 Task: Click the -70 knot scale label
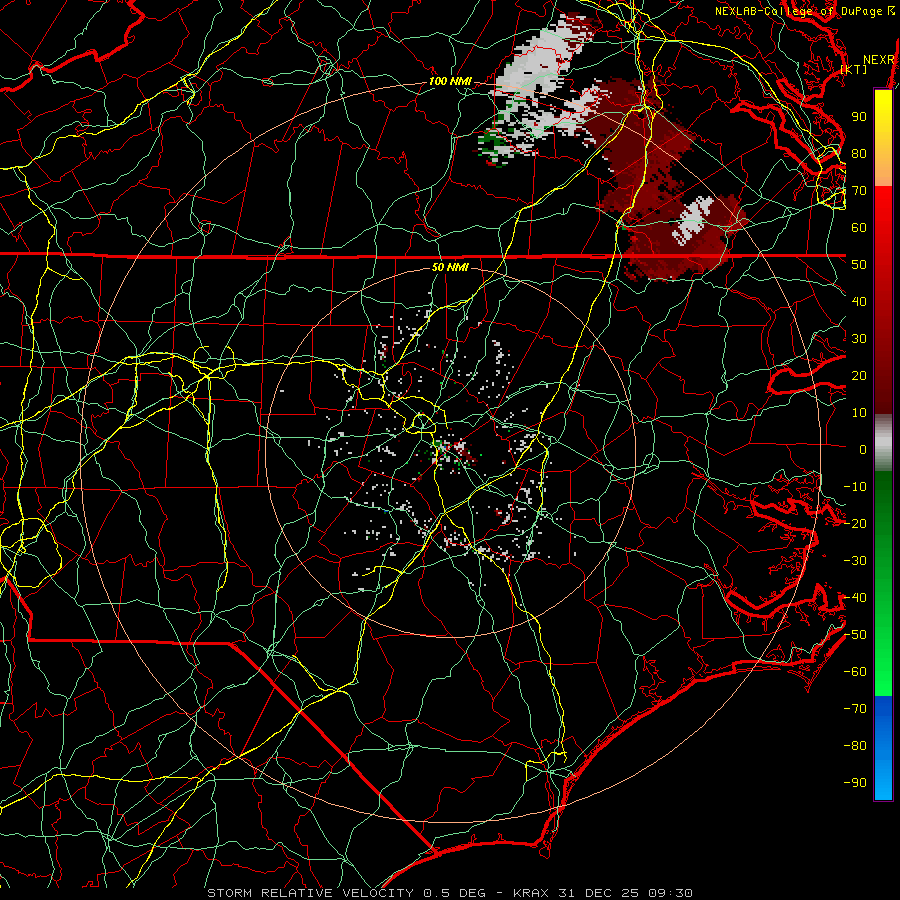click(x=855, y=709)
